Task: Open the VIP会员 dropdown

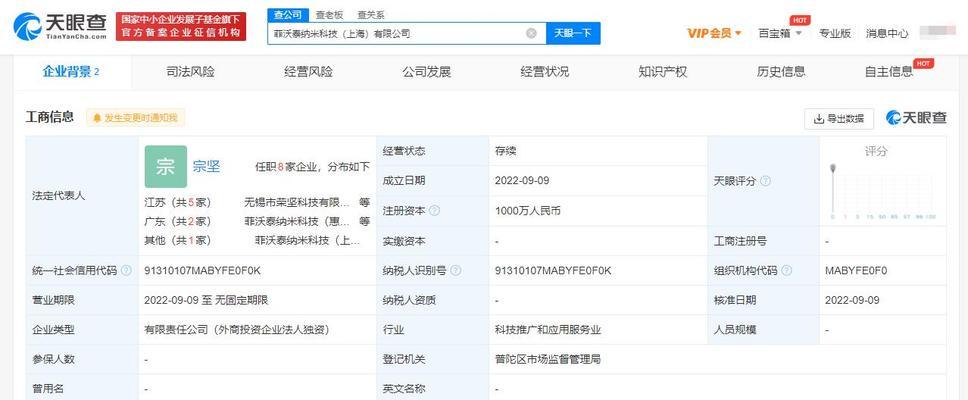Action: [x=714, y=33]
